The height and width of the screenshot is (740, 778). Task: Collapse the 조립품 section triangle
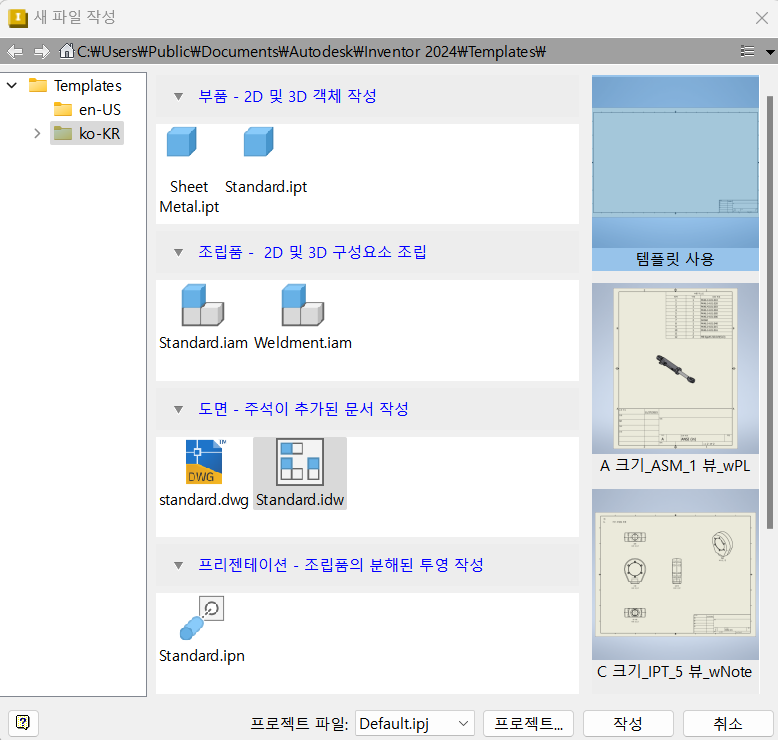179,253
